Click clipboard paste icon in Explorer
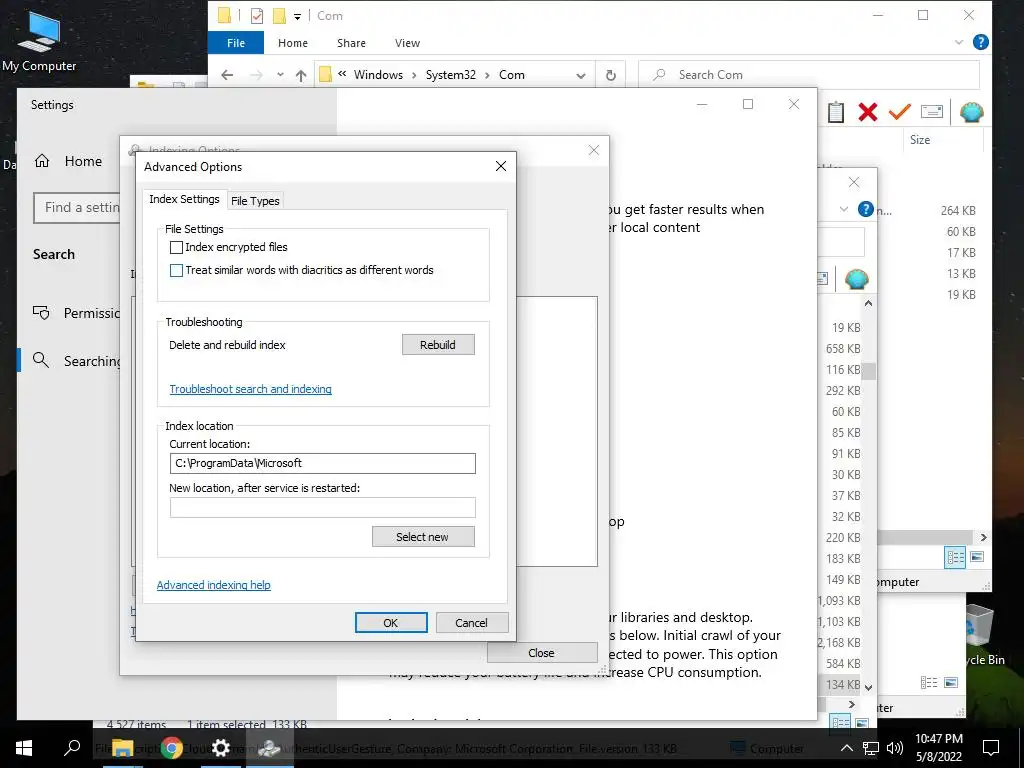This screenshot has height=768, width=1024. (836, 112)
